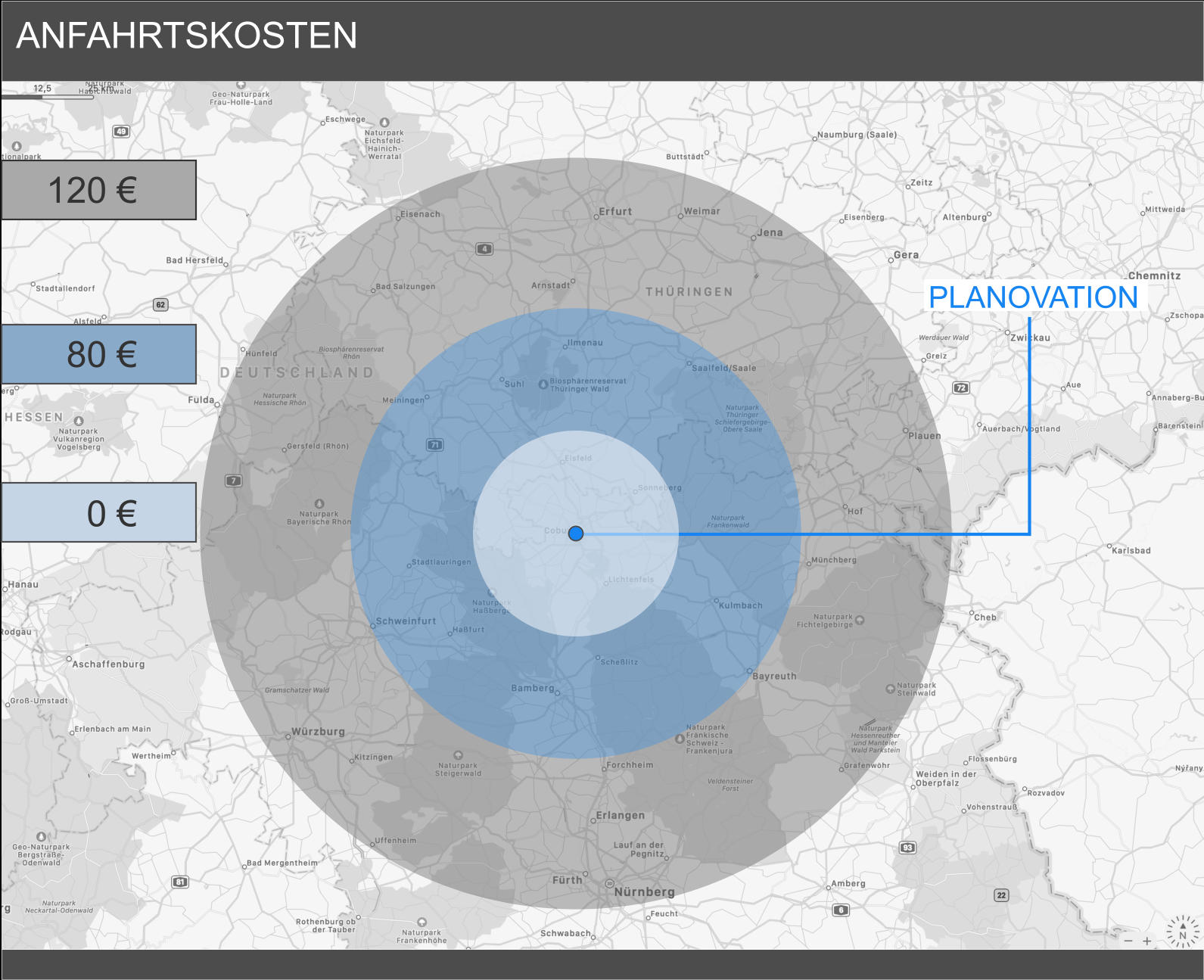Click the route 22 highway shield
1204x980 pixels.
[1001, 895]
